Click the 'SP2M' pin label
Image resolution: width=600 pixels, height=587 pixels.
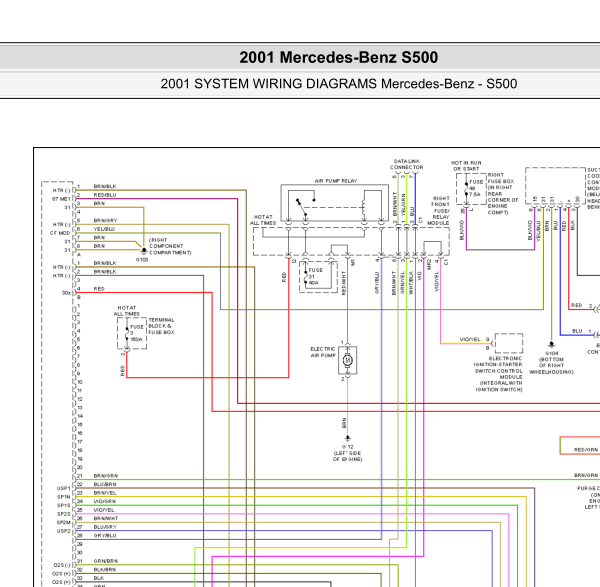64,522
